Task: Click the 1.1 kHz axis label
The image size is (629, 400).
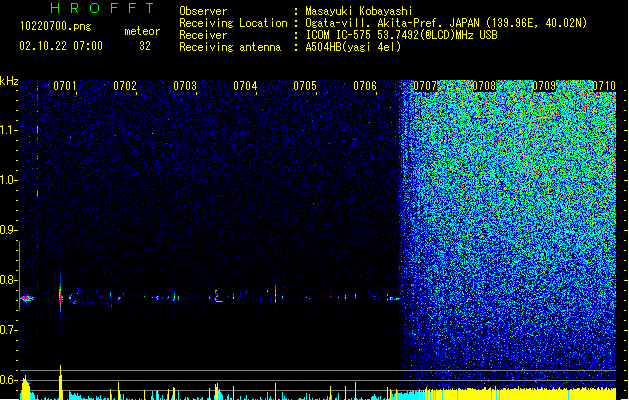Action: pos(8,130)
